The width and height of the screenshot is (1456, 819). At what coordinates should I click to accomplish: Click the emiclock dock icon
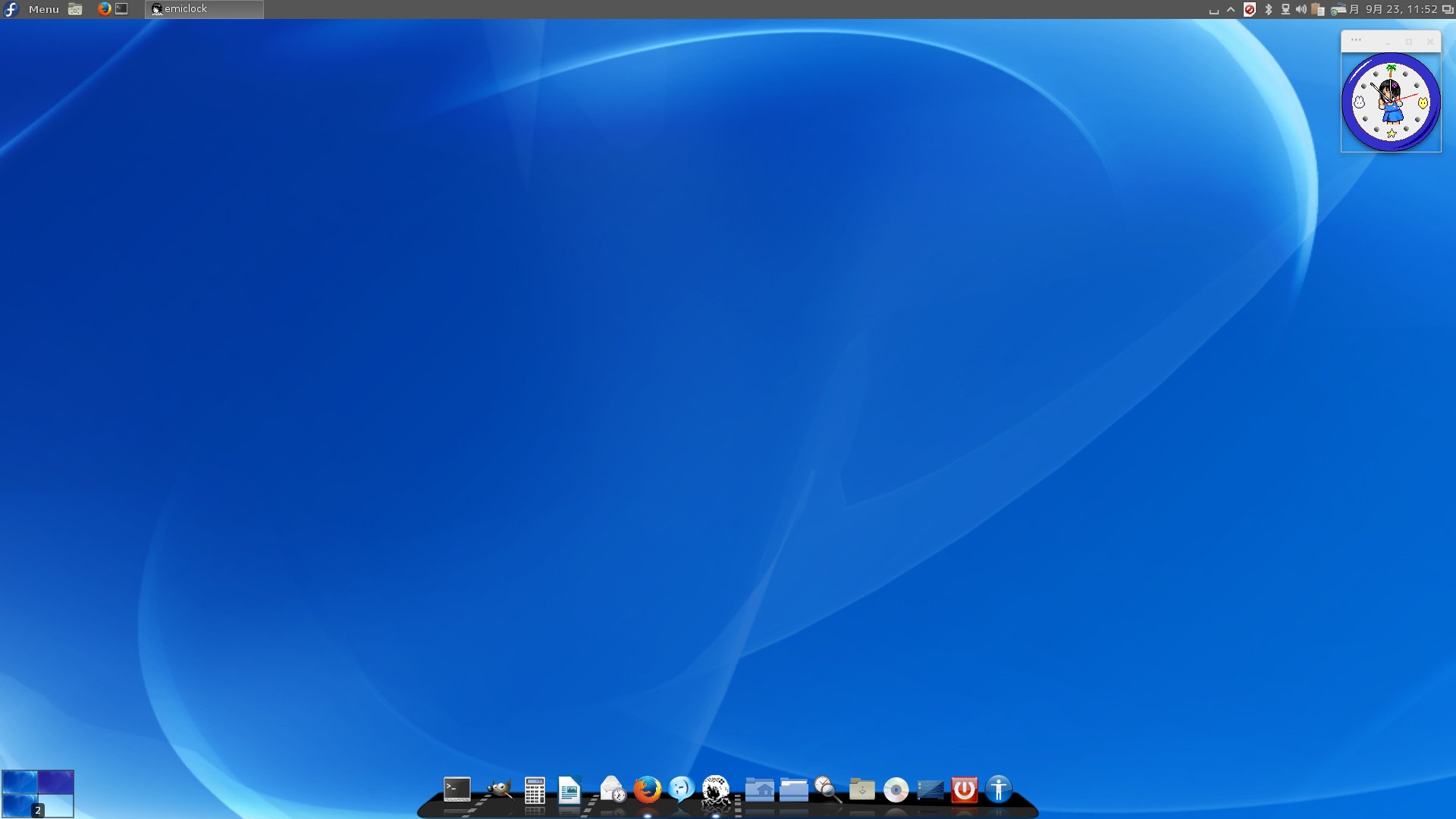click(x=715, y=790)
